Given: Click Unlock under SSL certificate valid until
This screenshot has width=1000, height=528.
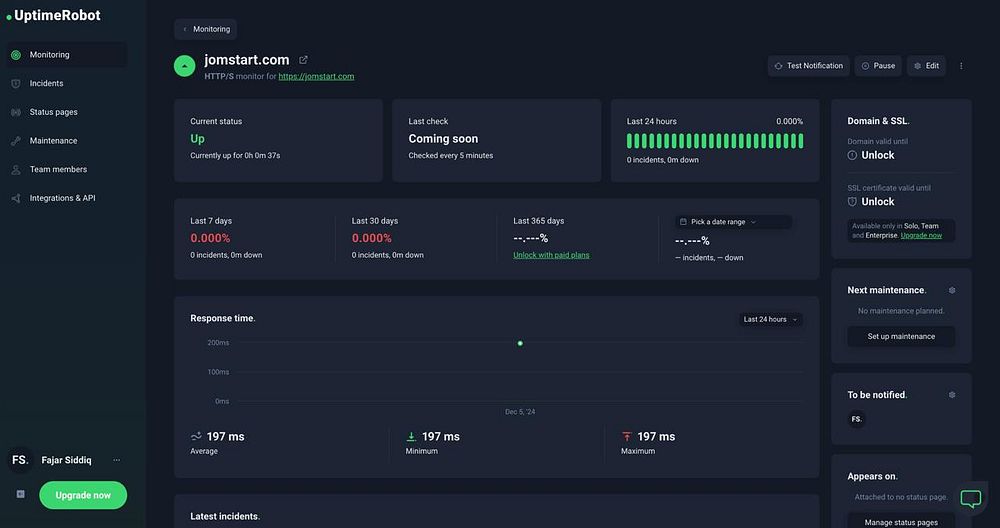Looking at the screenshot, I should click(x=878, y=202).
